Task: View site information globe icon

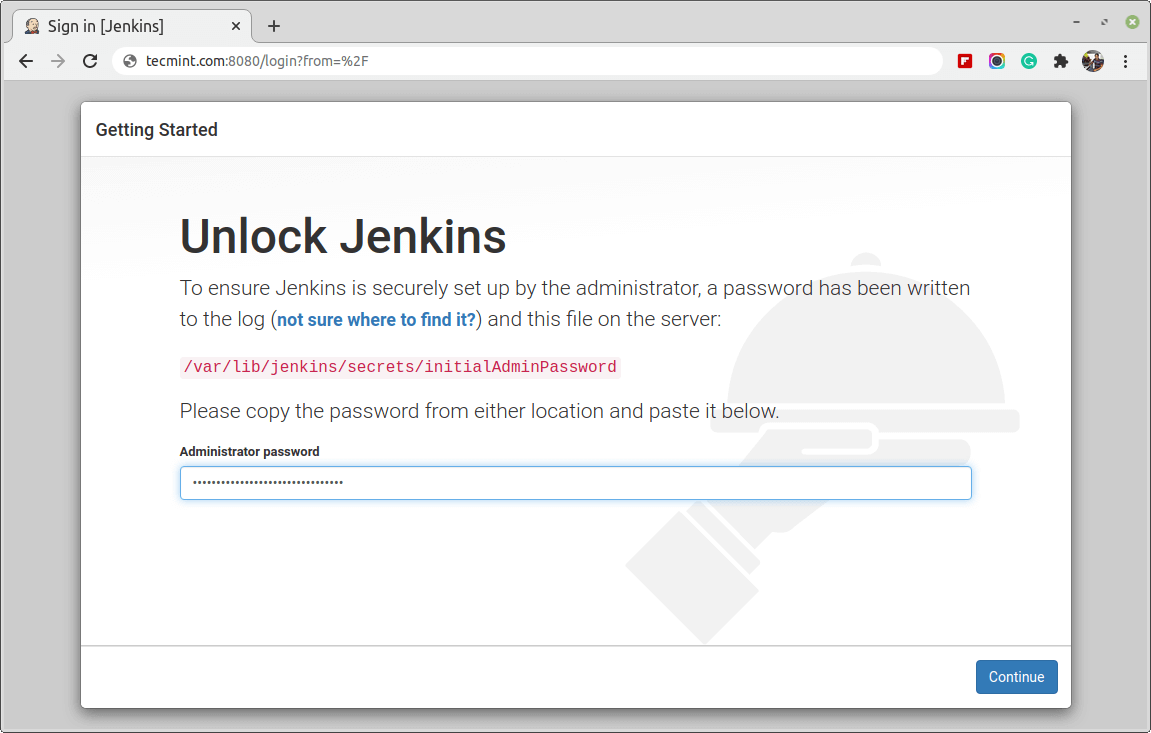Action: coord(129,61)
